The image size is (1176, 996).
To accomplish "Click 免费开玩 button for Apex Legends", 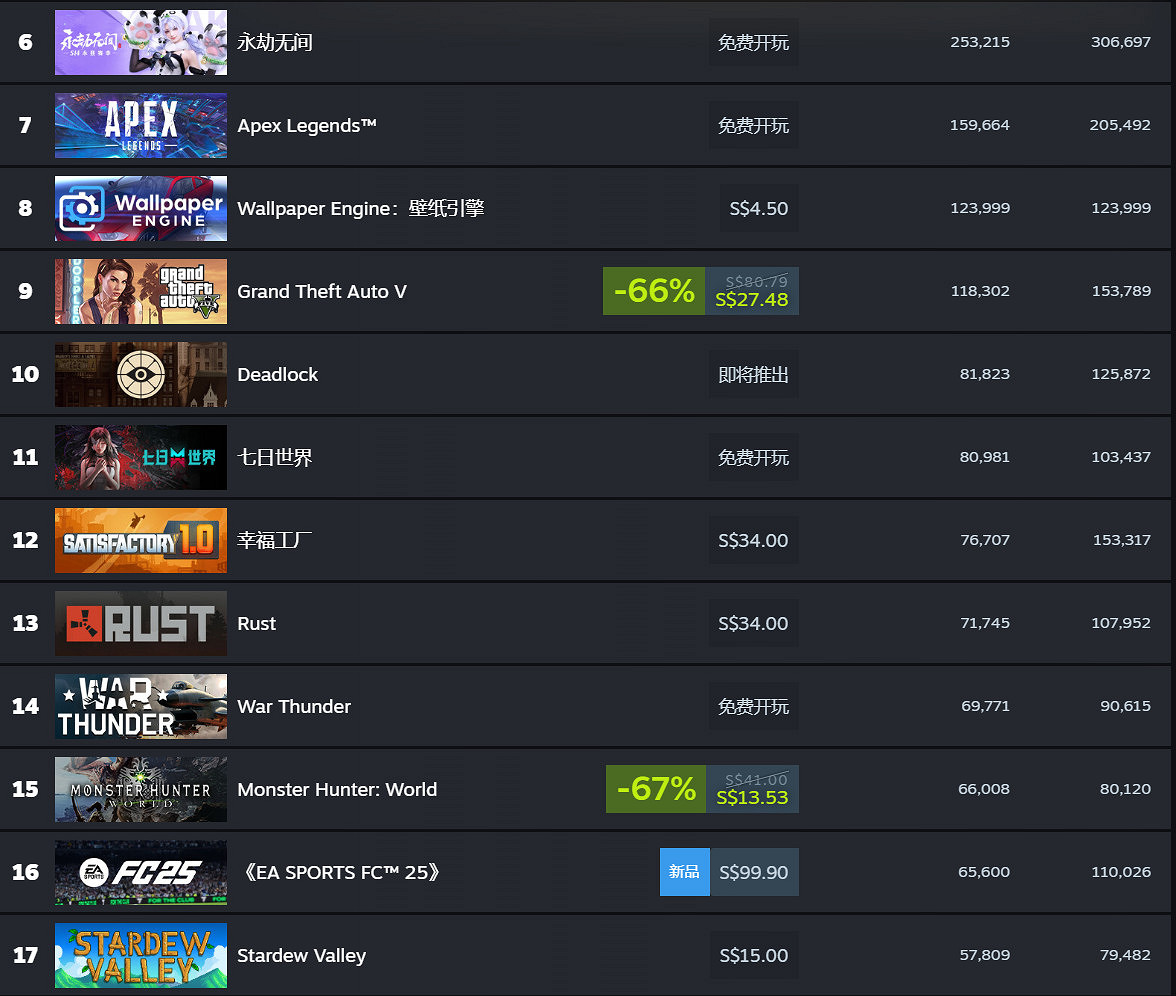I will tap(753, 125).
